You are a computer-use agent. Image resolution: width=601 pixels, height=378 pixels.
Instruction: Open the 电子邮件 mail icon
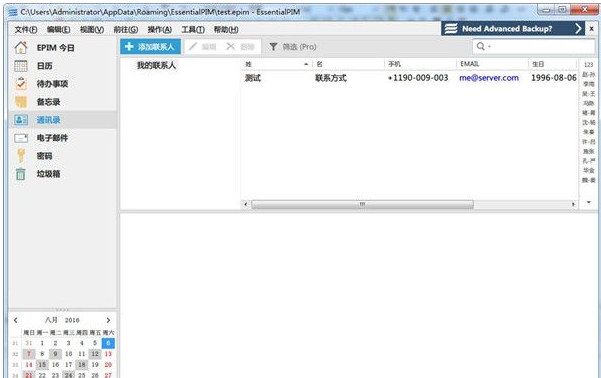point(21,138)
